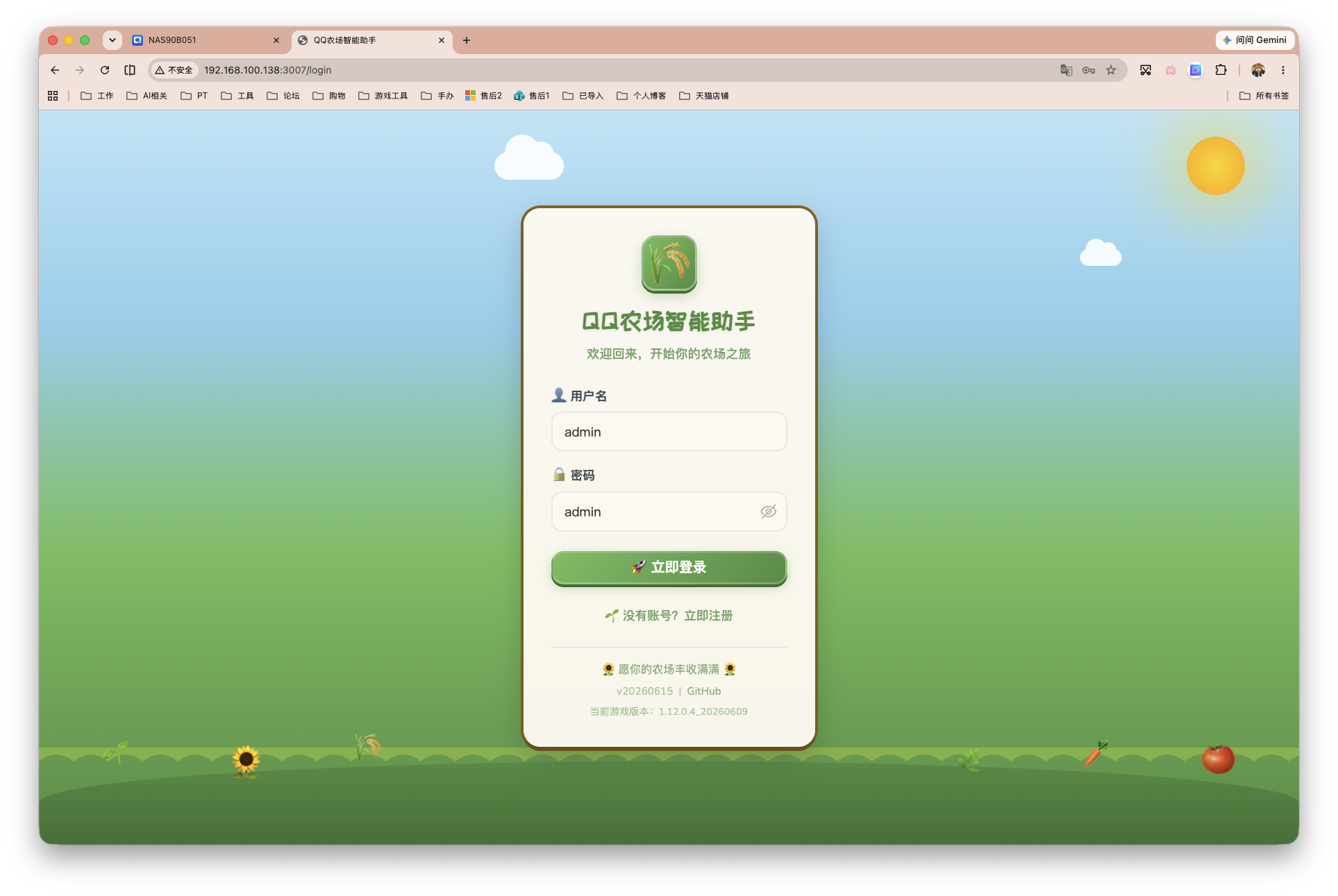Click the v20260615 version text

coord(644,691)
